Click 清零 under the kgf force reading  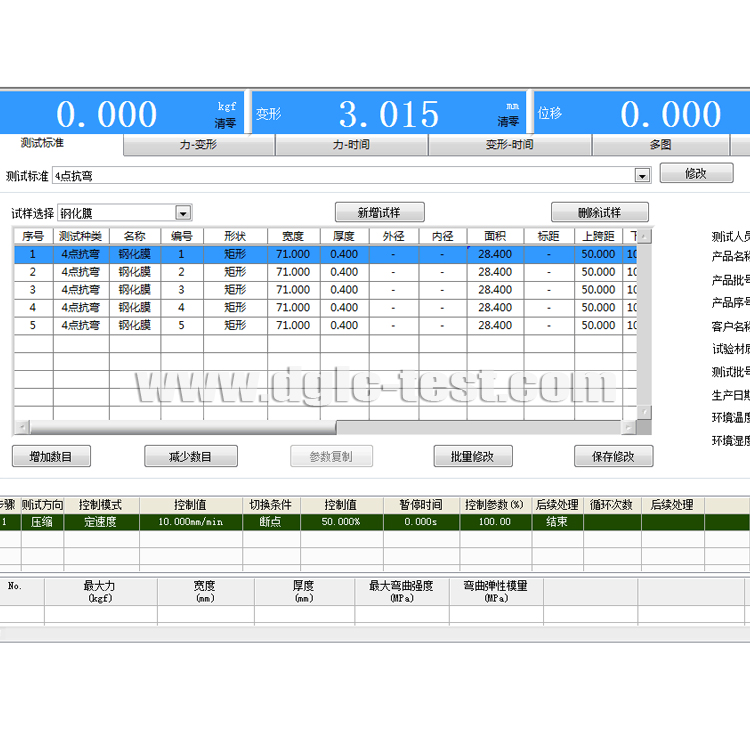coord(225,123)
